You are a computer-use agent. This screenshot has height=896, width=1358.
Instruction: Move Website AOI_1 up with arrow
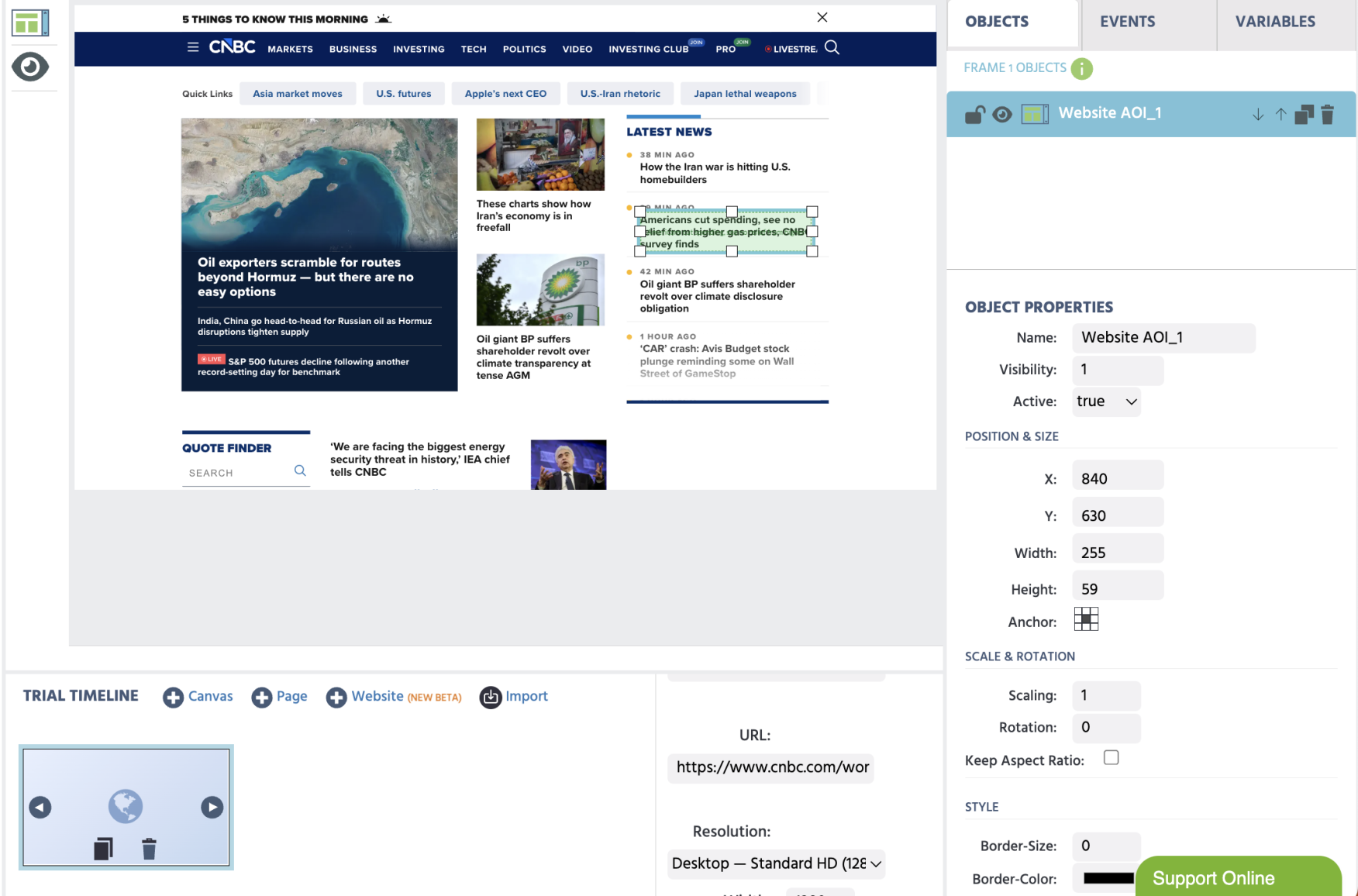1280,115
